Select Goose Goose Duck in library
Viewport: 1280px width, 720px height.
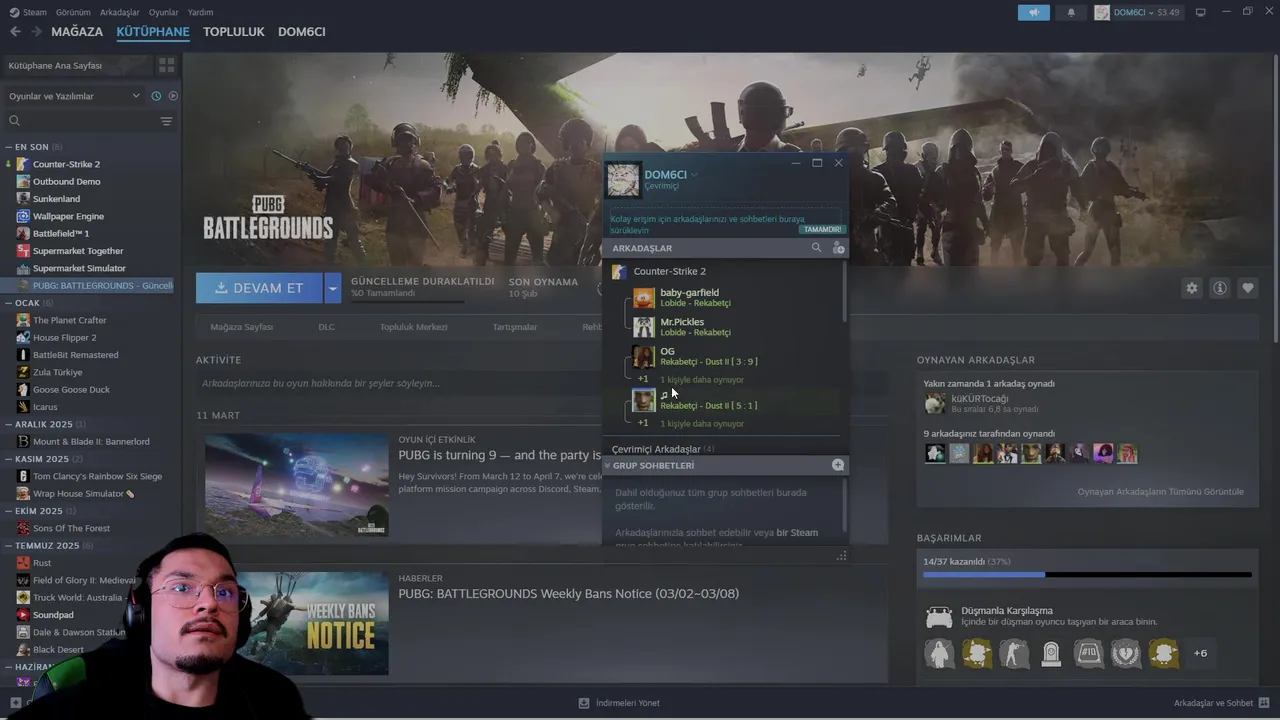tap(71, 389)
